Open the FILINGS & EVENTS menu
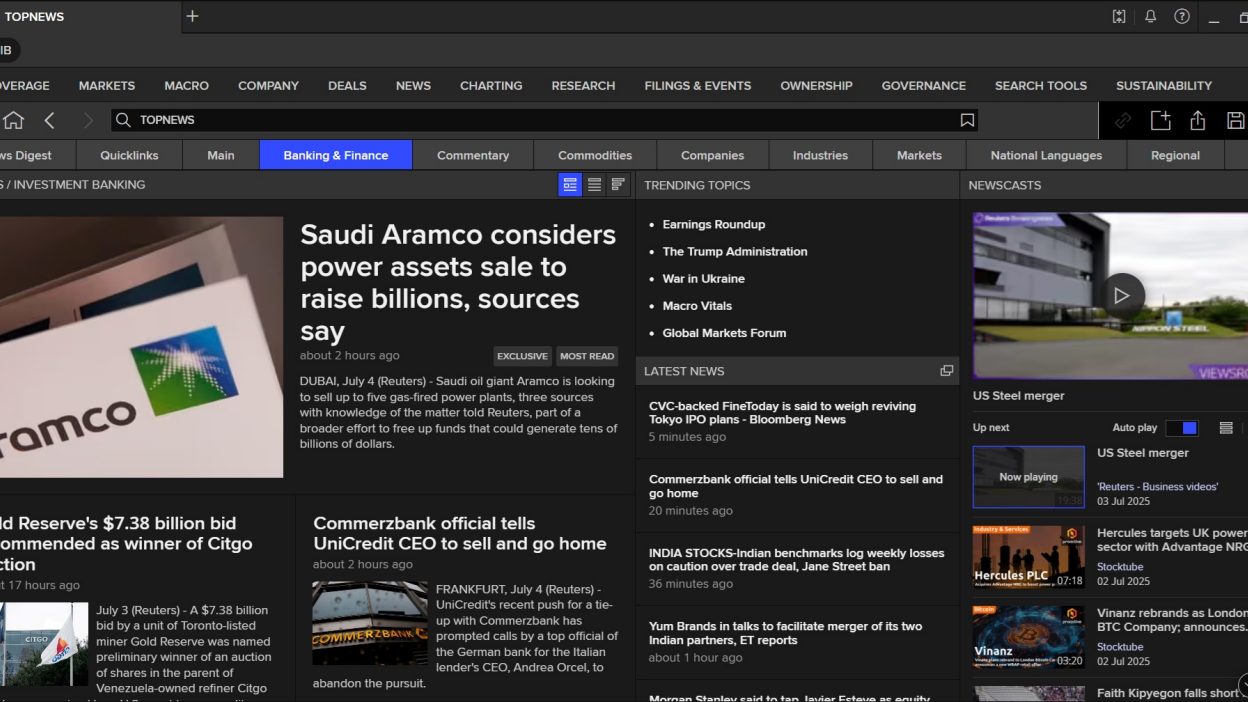This screenshot has height=702, width=1248. (698, 86)
